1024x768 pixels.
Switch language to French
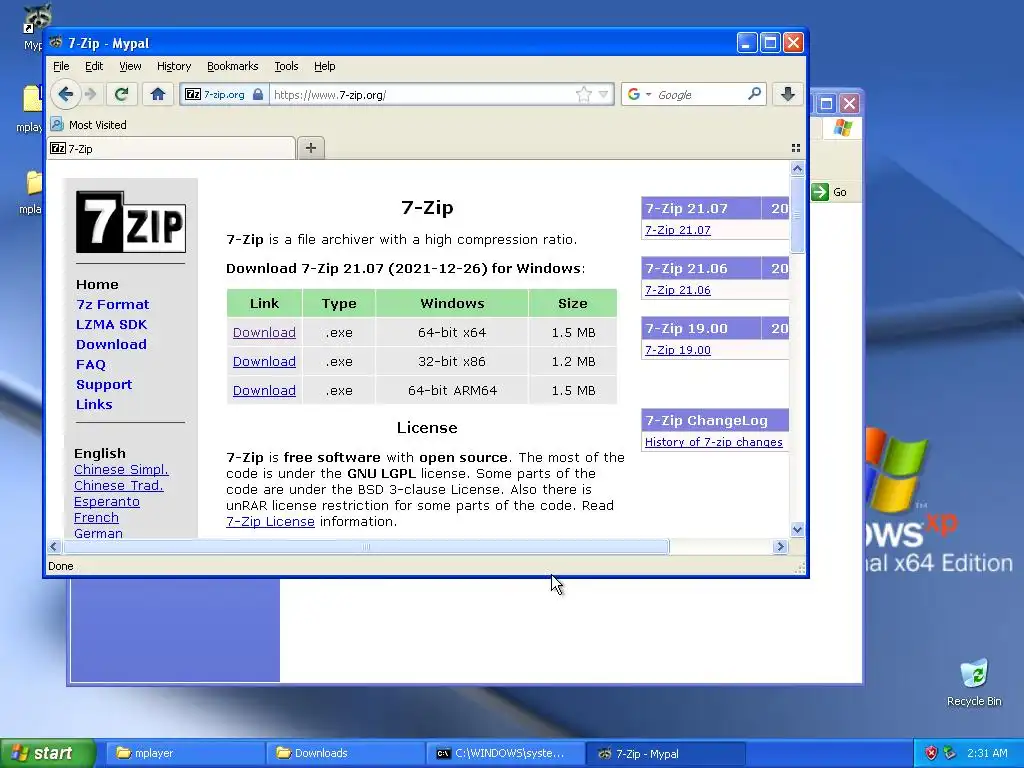point(96,517)
